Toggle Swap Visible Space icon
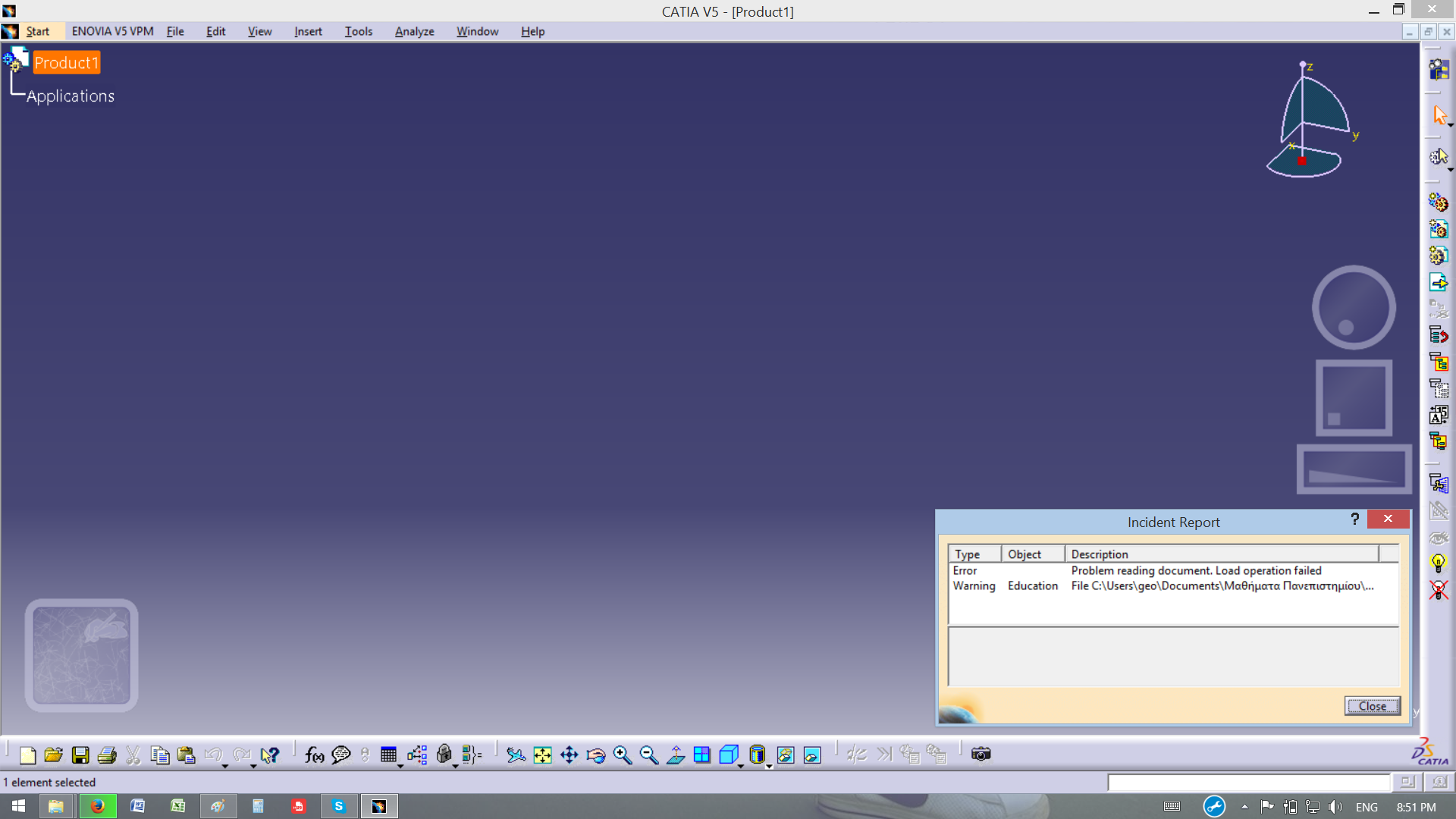 point(812,755)
